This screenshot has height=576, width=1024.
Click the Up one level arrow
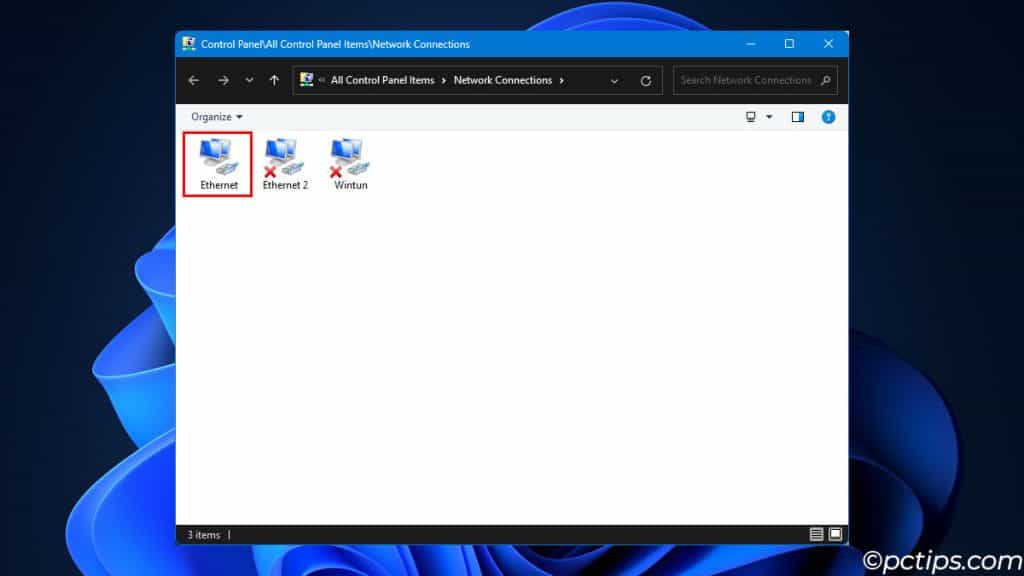click(273, 80)
